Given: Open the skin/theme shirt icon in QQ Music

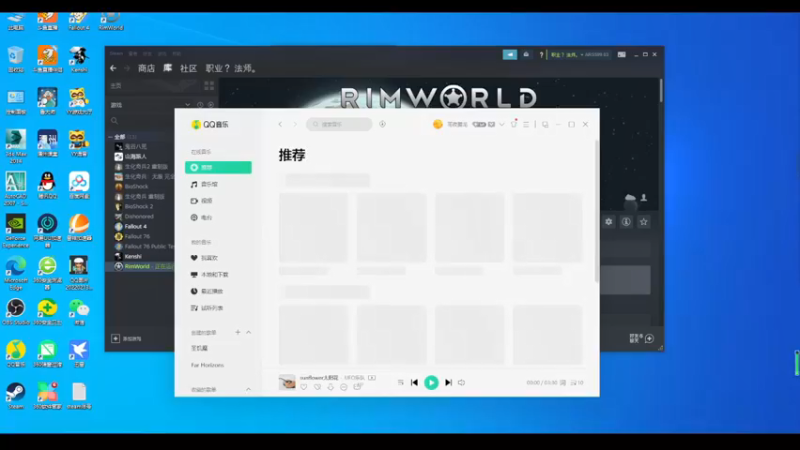Looking at the screenshot, I should [514, 124].
